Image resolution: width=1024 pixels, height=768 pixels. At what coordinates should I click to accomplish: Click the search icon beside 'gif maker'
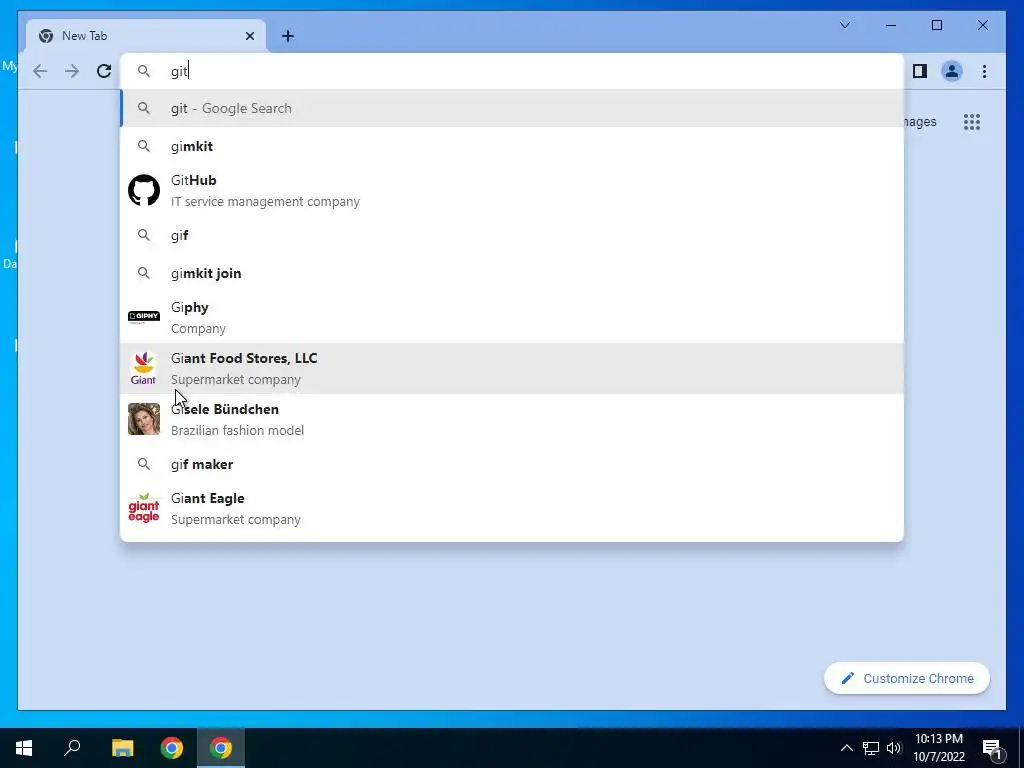(x=144, y=464)
